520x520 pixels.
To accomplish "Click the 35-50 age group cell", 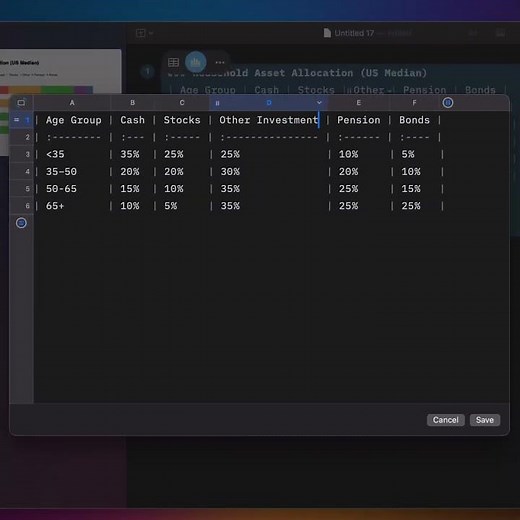I will click(61, 171).
